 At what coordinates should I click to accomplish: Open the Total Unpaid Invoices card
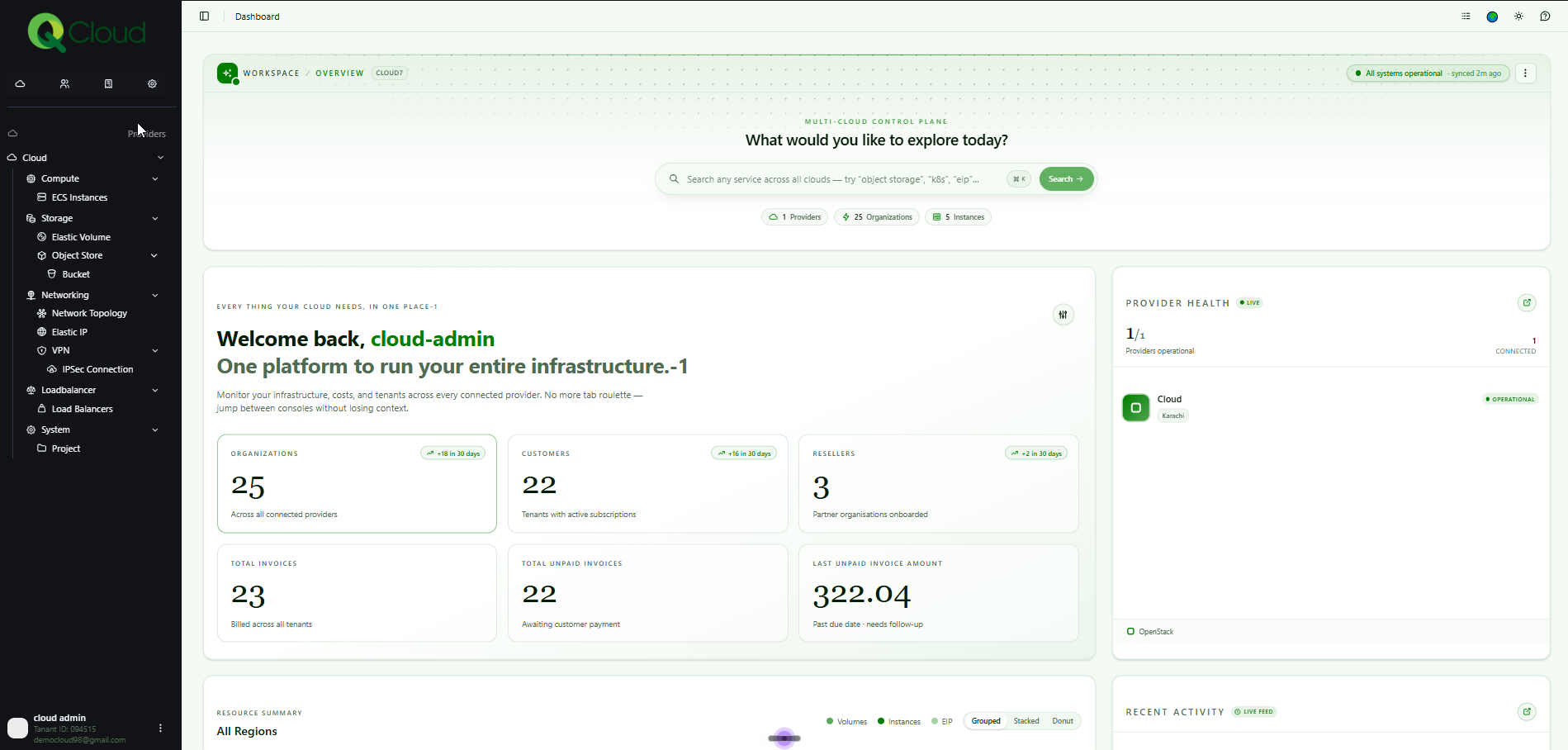pos(647,593)
